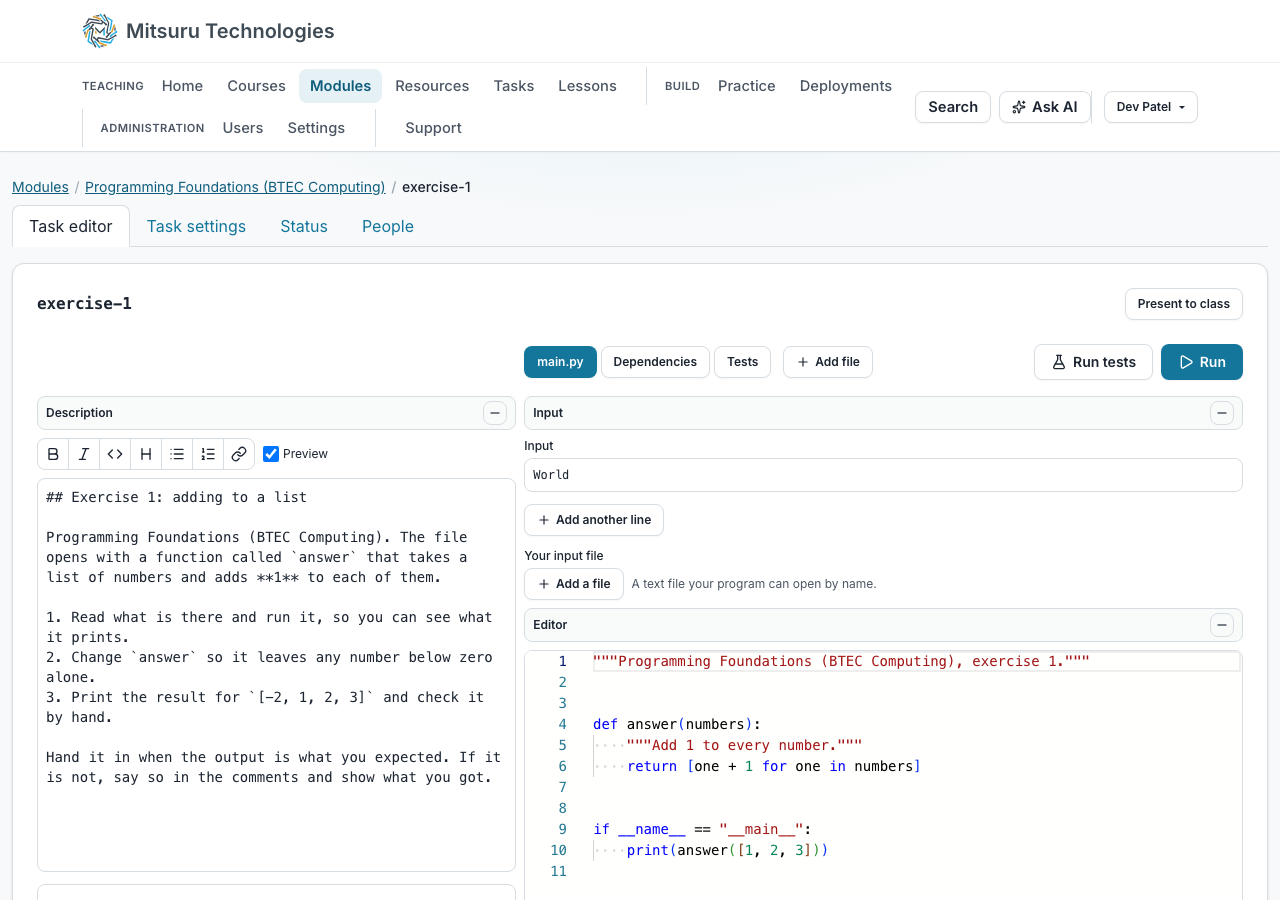Open Settings under Administration

pos(316,128)
